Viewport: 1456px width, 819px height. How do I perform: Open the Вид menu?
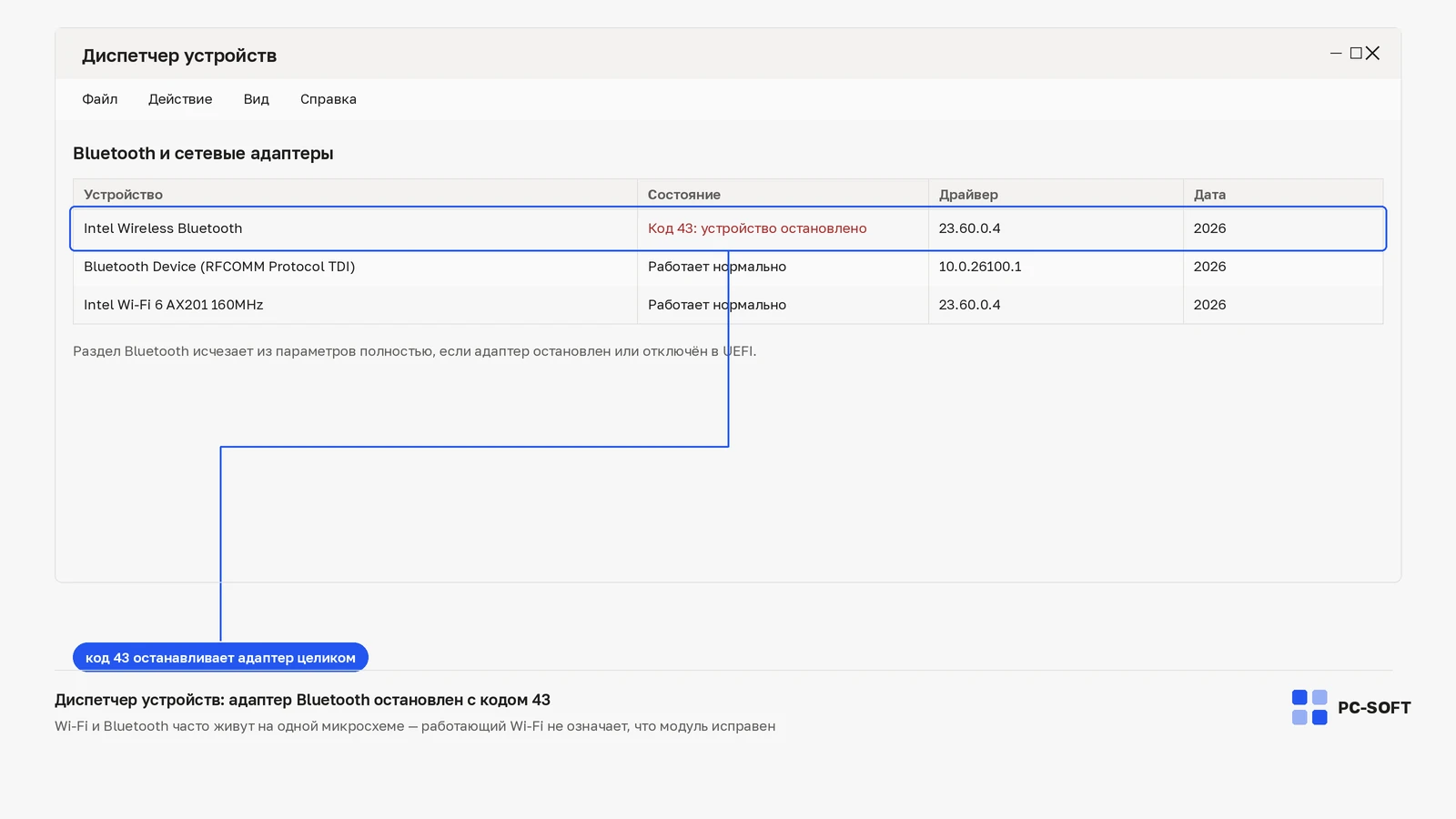pyautogui.click(x=257, y=99)
